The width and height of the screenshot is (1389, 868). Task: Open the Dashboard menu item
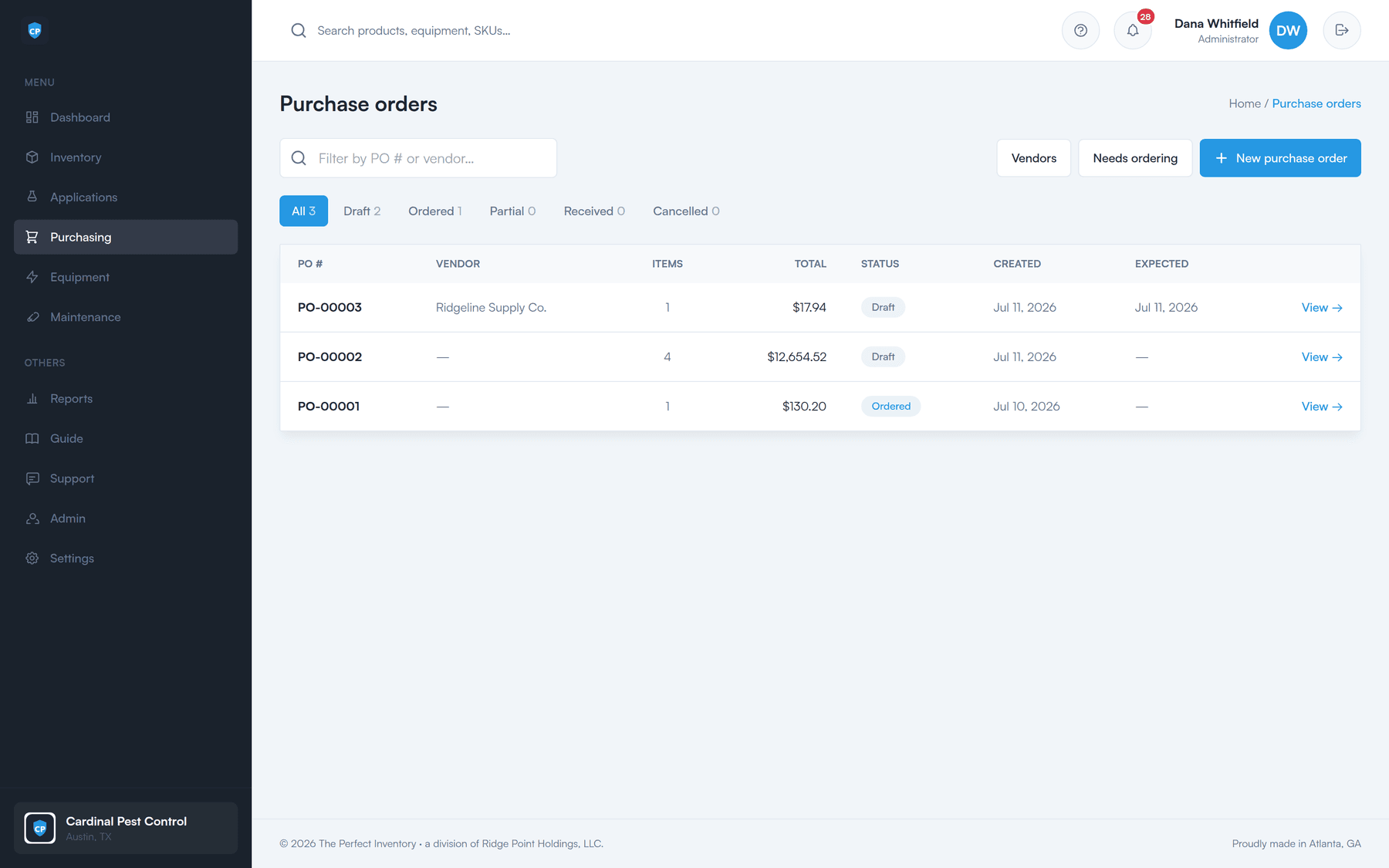(126, 117)
